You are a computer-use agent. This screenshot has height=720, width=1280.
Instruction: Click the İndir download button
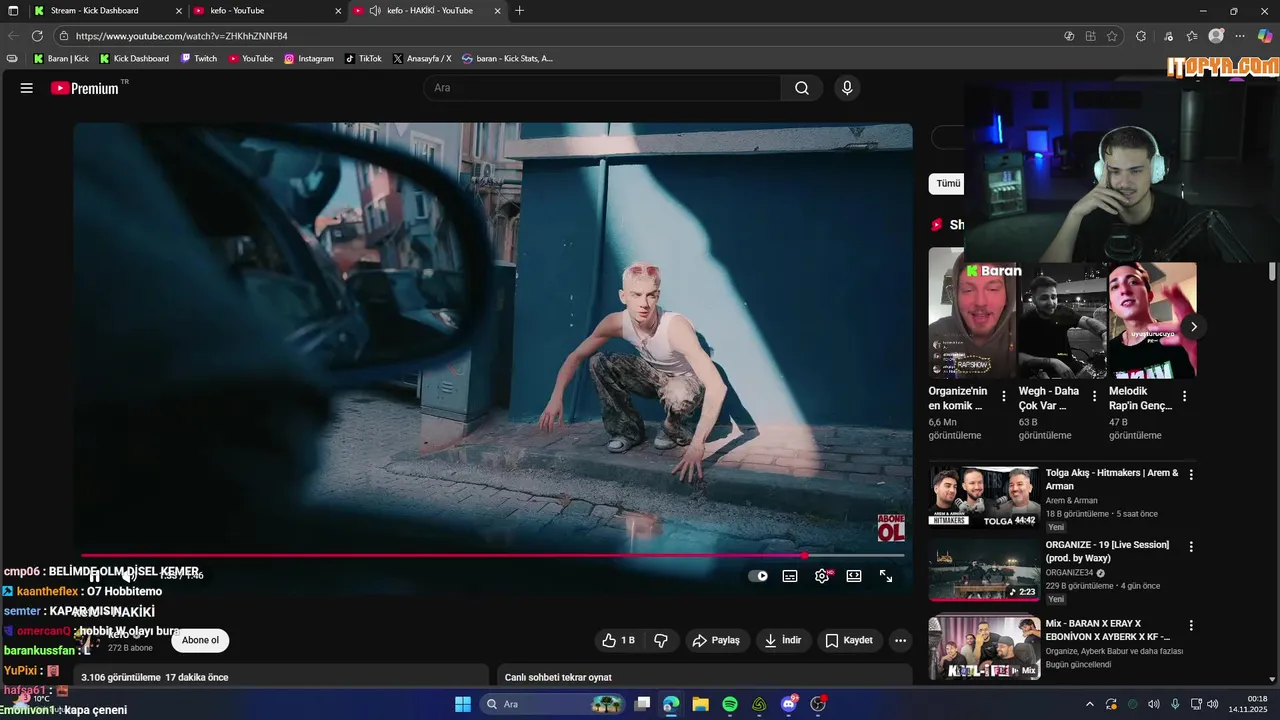(x=783, y=640)
